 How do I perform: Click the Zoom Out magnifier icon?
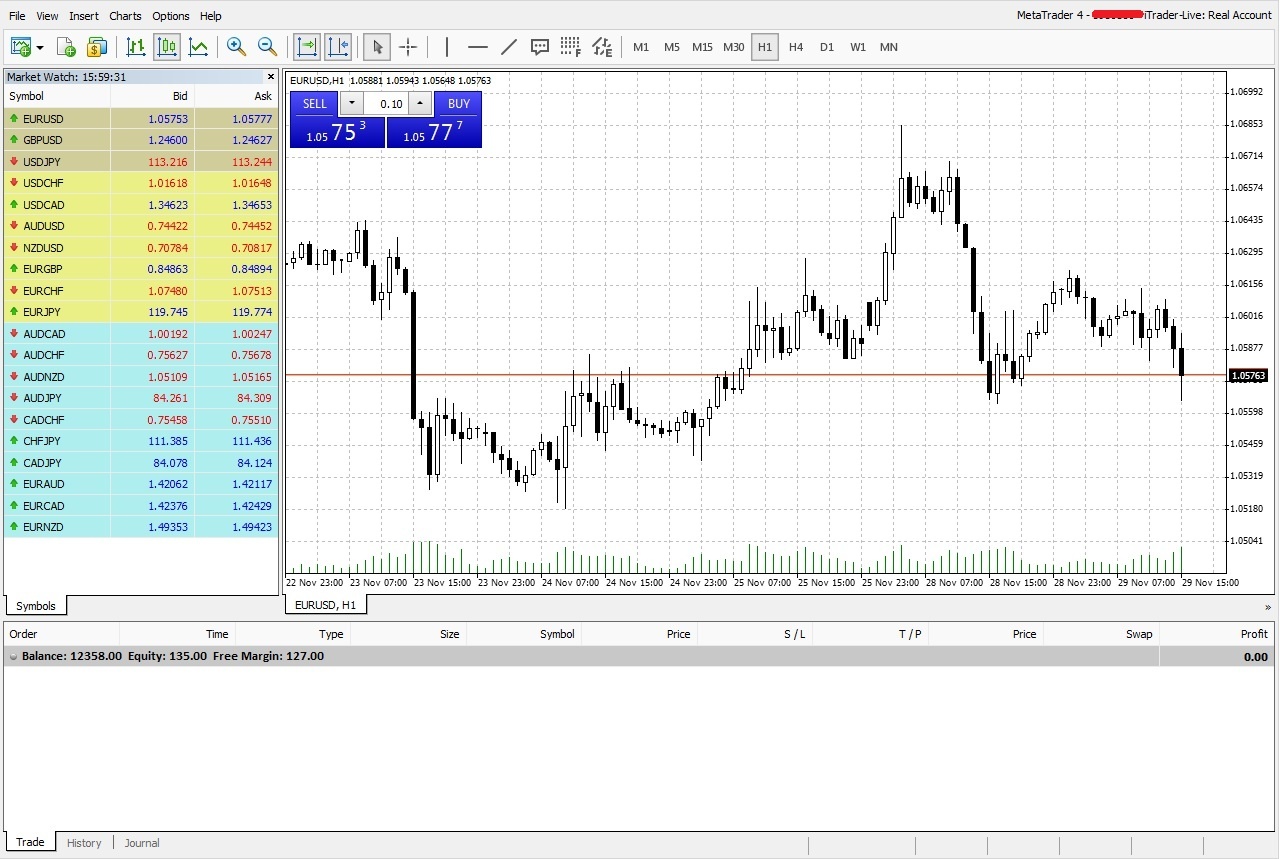[267, 47]
